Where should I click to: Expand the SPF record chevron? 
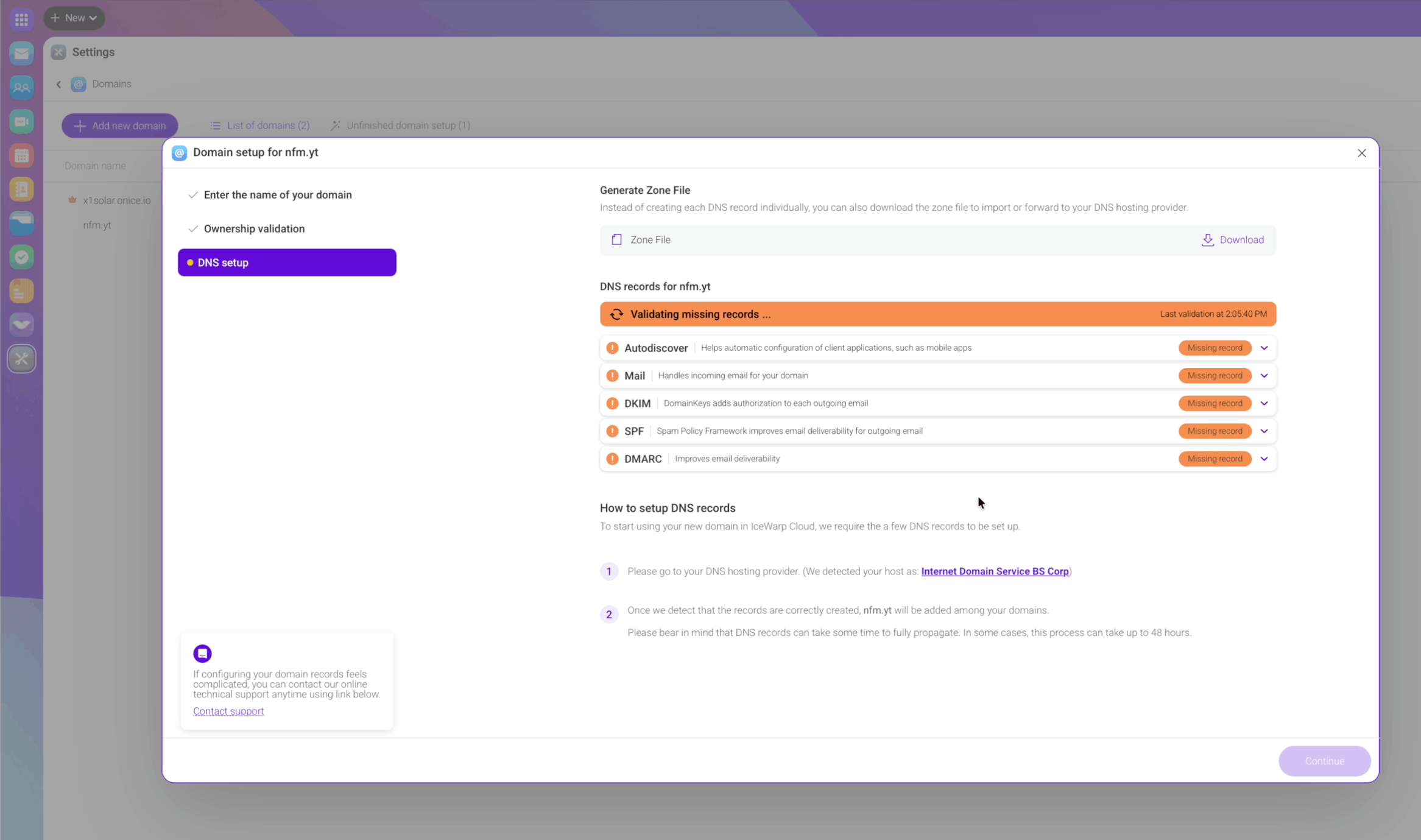(1264, 431)
